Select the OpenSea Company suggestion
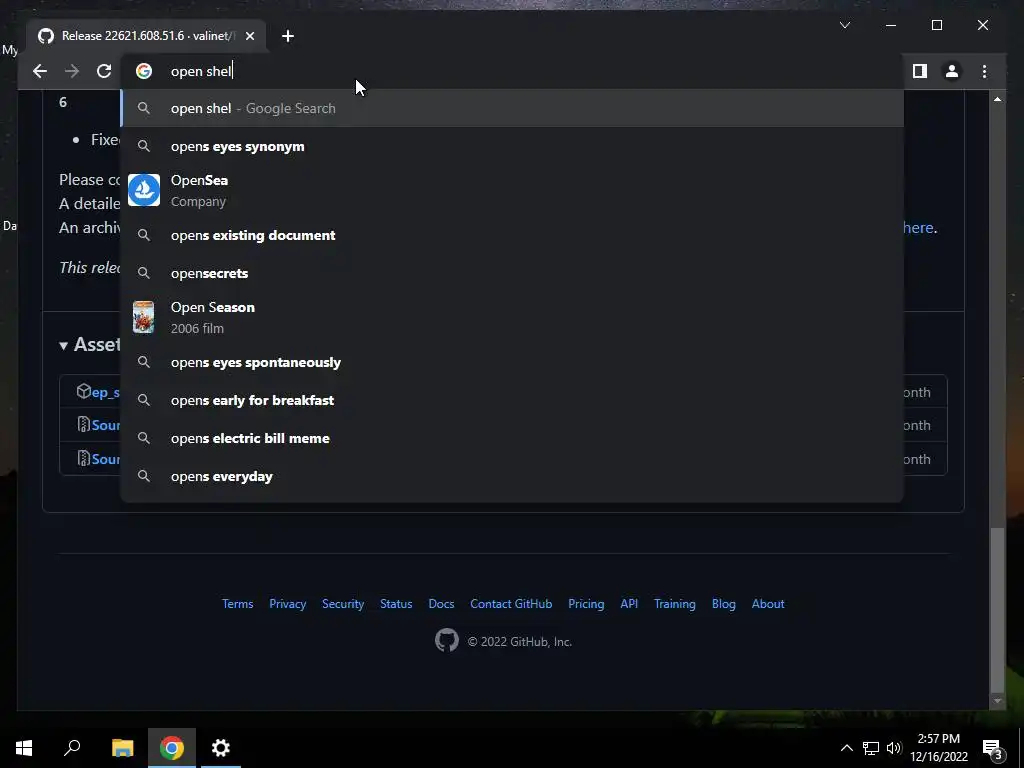The height and width of the screenshot is (768, 1024). (x=513, y=190)
